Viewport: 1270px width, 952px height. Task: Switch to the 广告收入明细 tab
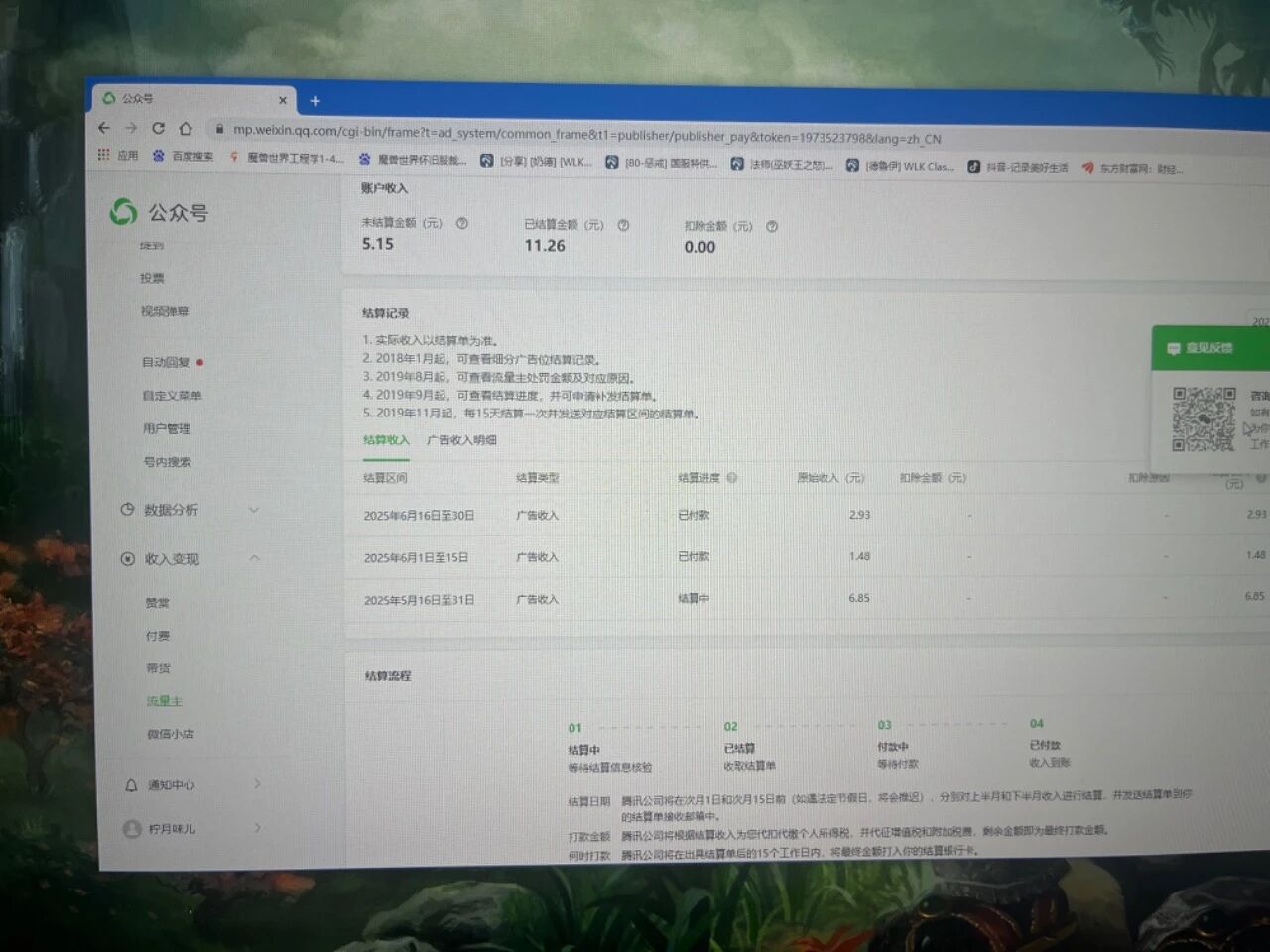click(461, 440)
